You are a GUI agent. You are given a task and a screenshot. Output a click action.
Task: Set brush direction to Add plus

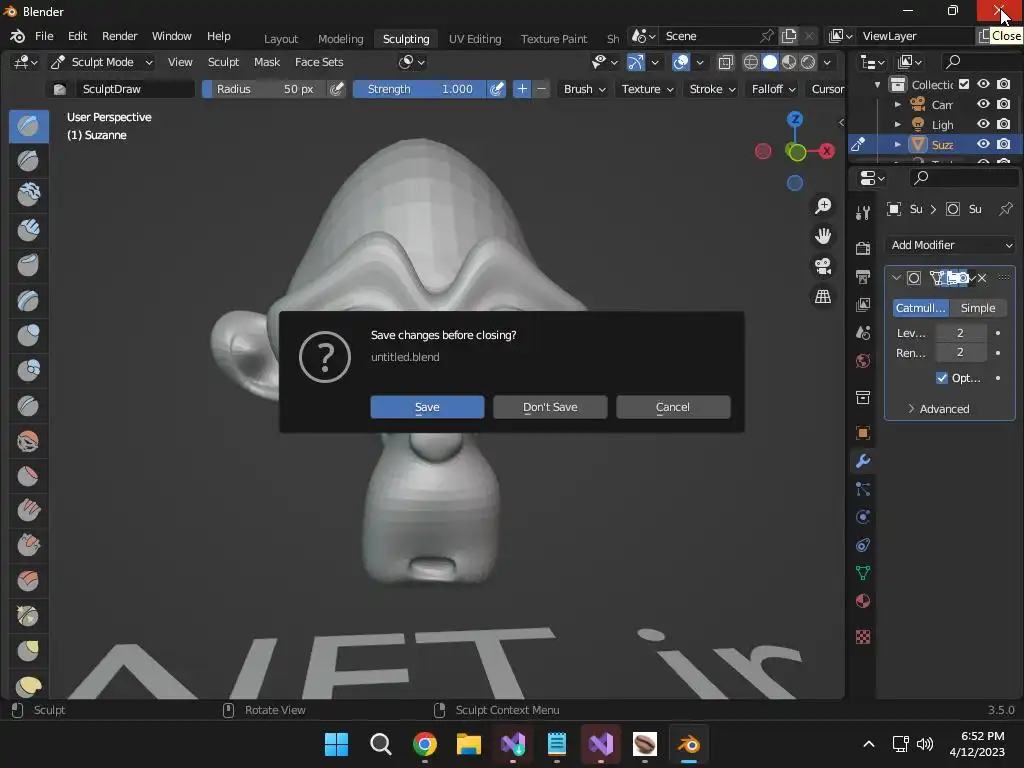point(522,89)
